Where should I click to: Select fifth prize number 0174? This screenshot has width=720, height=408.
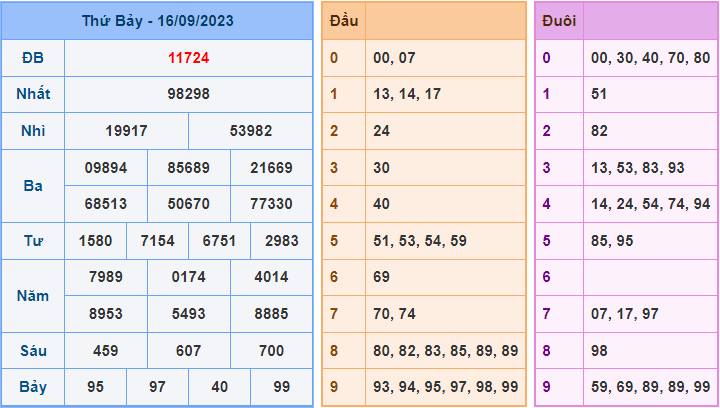[188, 277]
